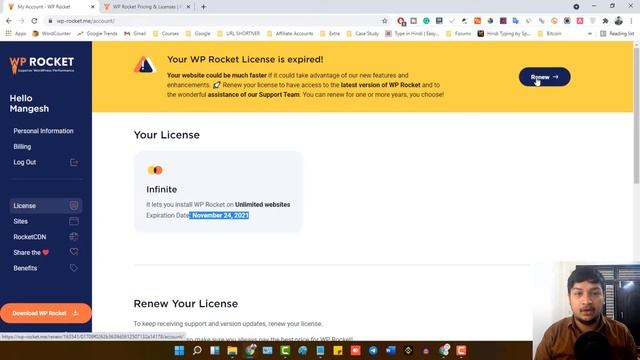Viewport: 640px width, 360px height.
Task: Click the Infinite plan badge icon
Action: coord(155,170)
